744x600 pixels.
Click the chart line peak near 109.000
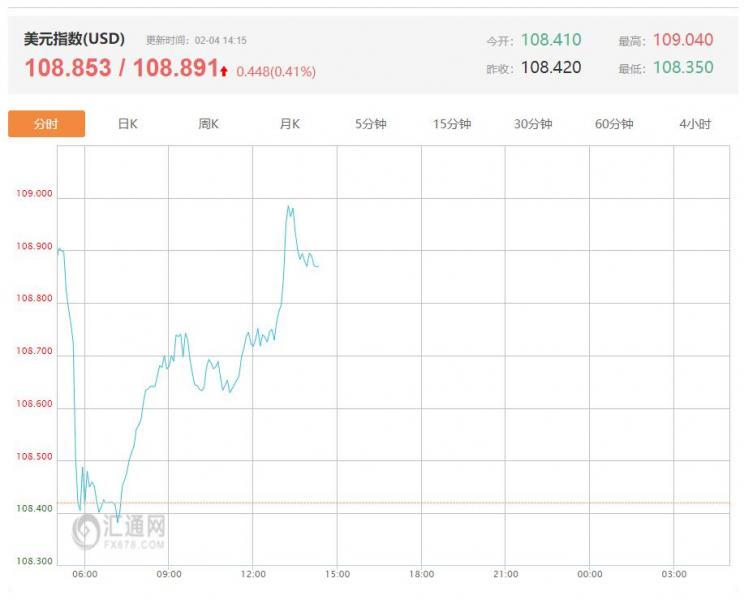tap(288, 207)
